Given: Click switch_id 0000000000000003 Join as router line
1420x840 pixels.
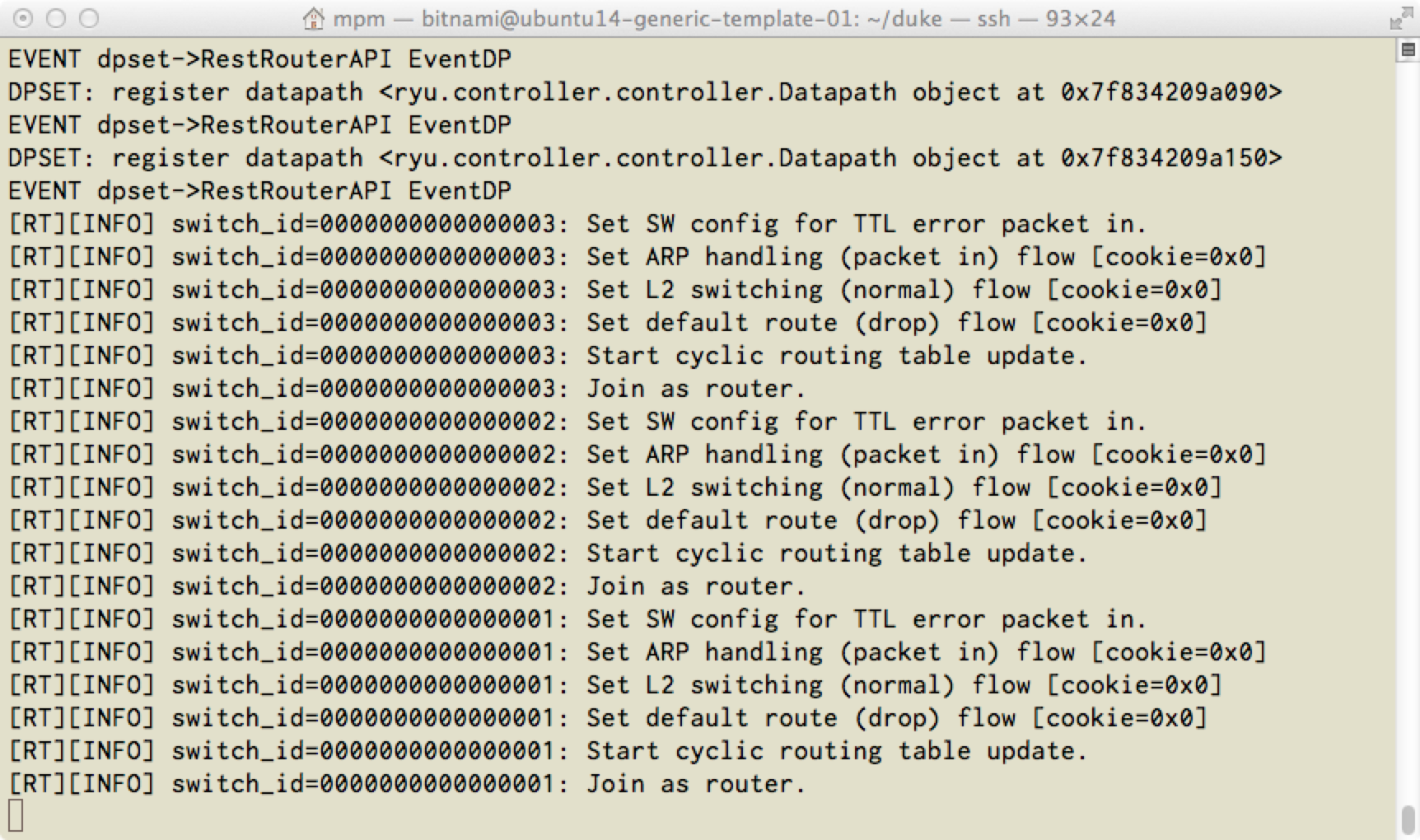Looking at the screenshot, I should click(x=407, y=389).
